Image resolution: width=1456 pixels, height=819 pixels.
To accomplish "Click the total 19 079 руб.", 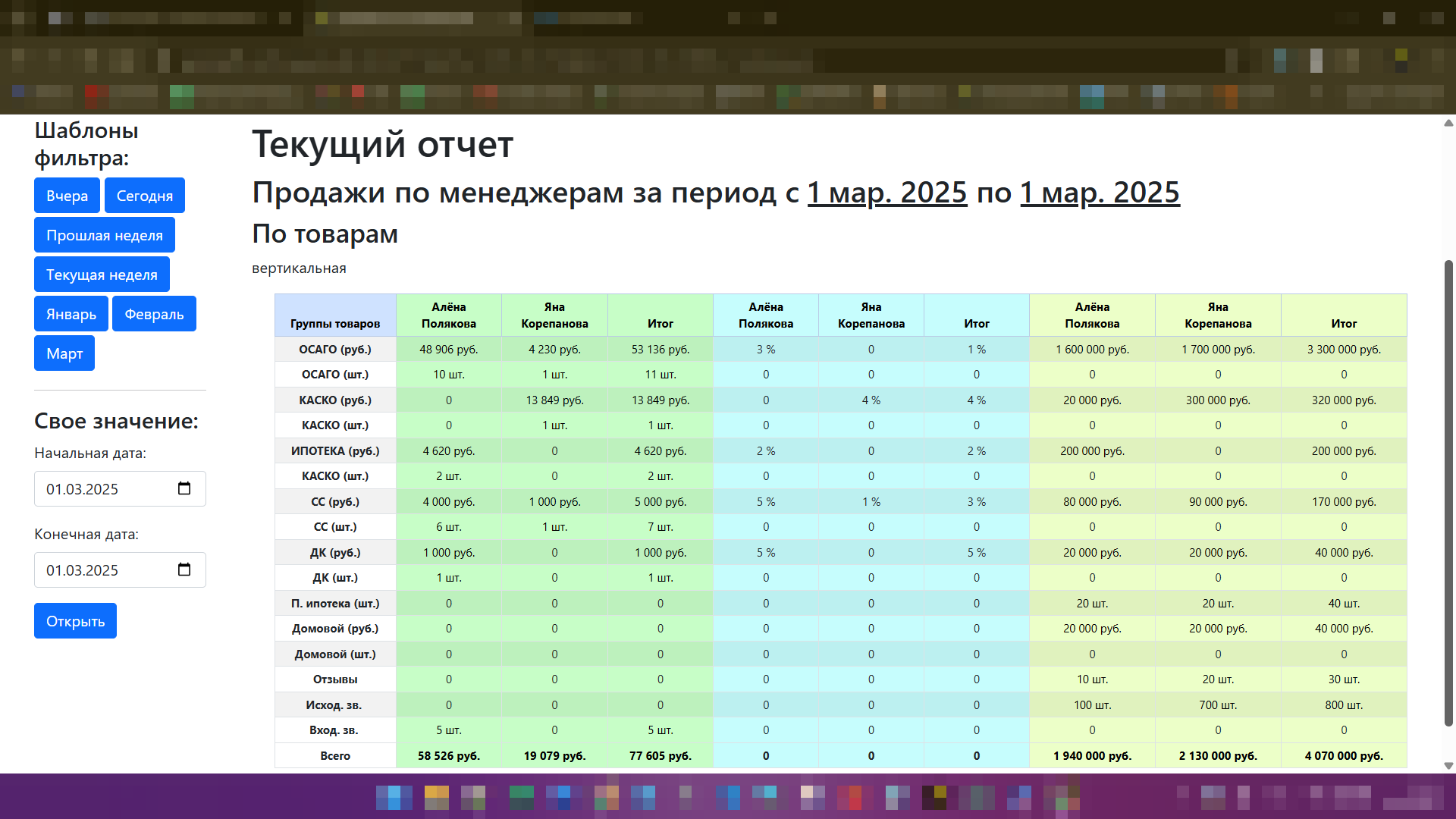I will 554,756.
